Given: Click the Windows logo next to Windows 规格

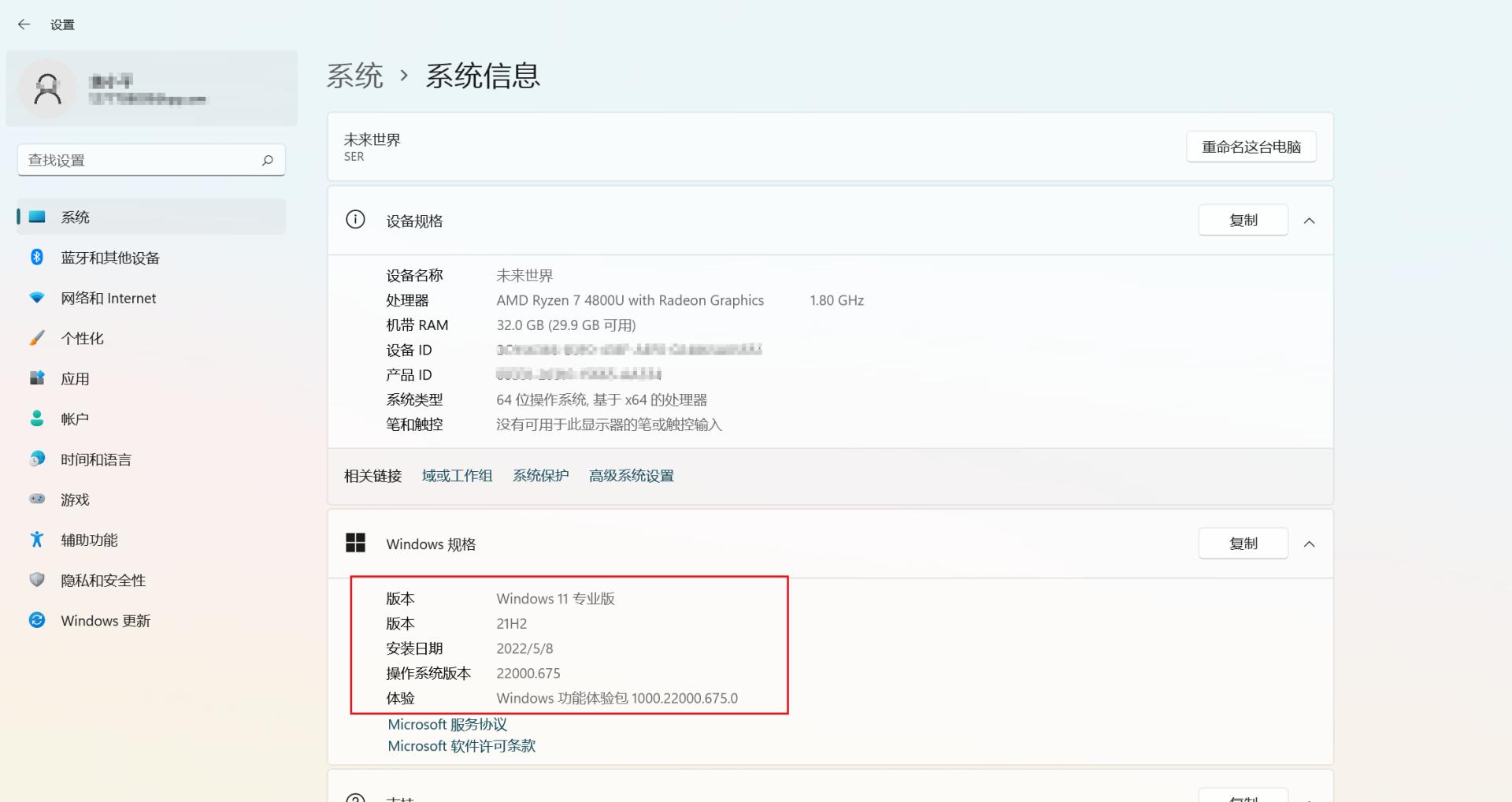Looking at the screenshot, I should point(356,543).
